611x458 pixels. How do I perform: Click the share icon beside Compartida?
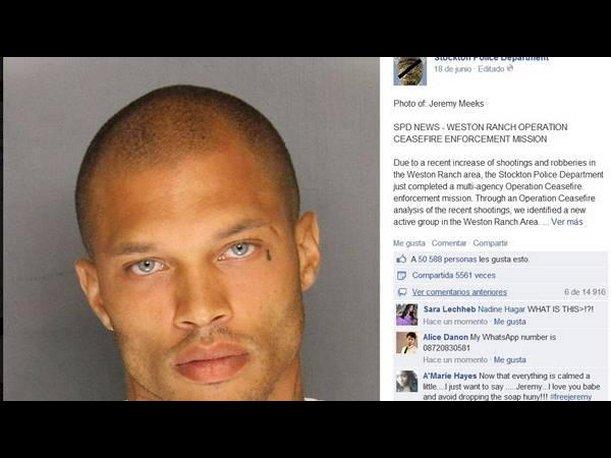(x=401, y=276)
